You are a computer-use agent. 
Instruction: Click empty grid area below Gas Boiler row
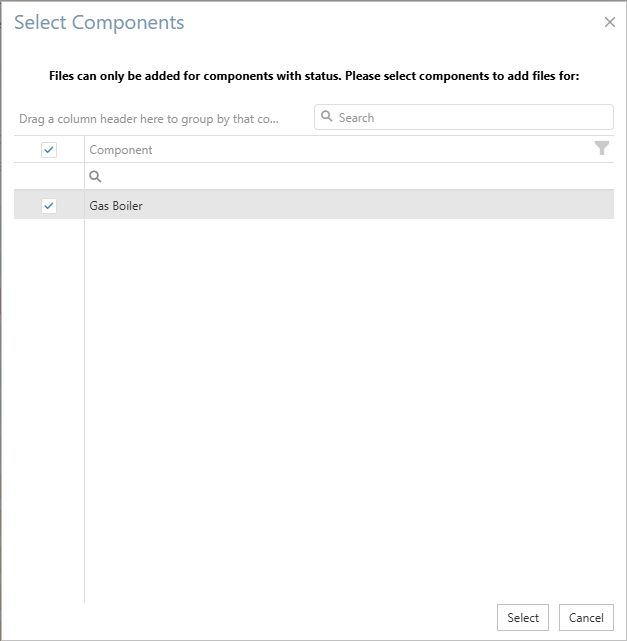[350, 400]
